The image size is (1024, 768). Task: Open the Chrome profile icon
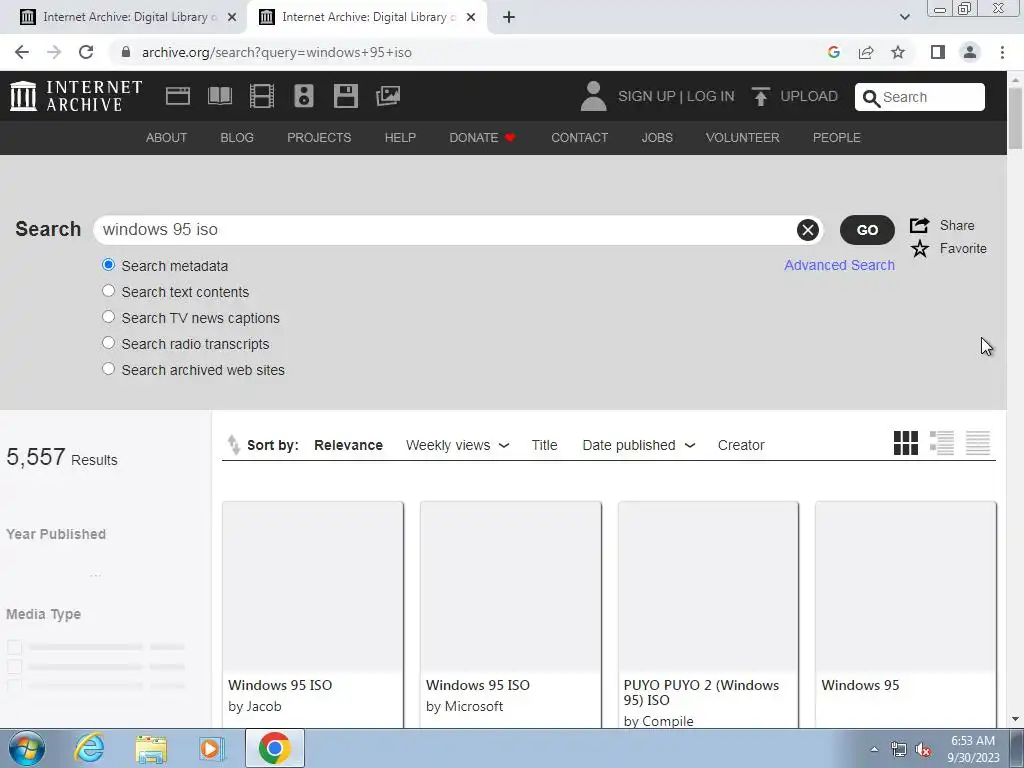click(970, 52)
